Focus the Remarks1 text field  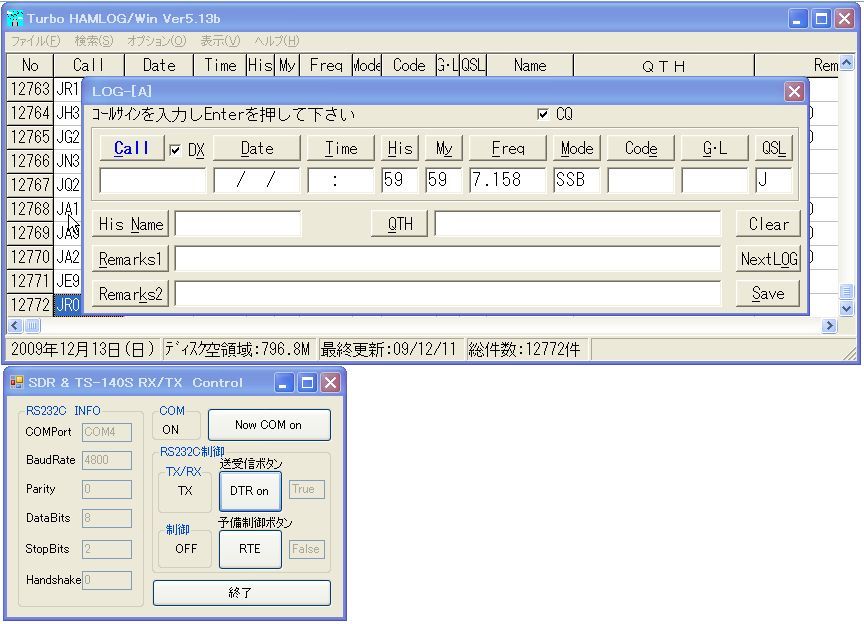click(x=448, y=259)
